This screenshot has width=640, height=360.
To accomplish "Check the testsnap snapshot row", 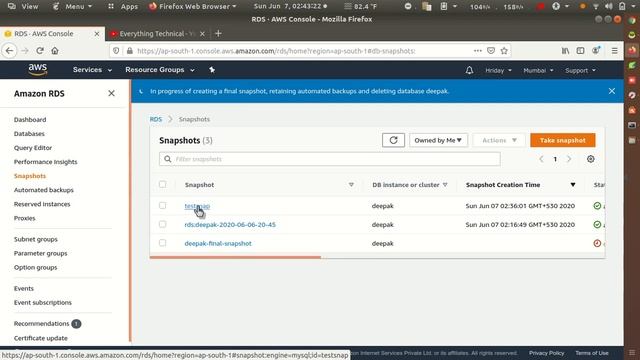I will 162,205.
